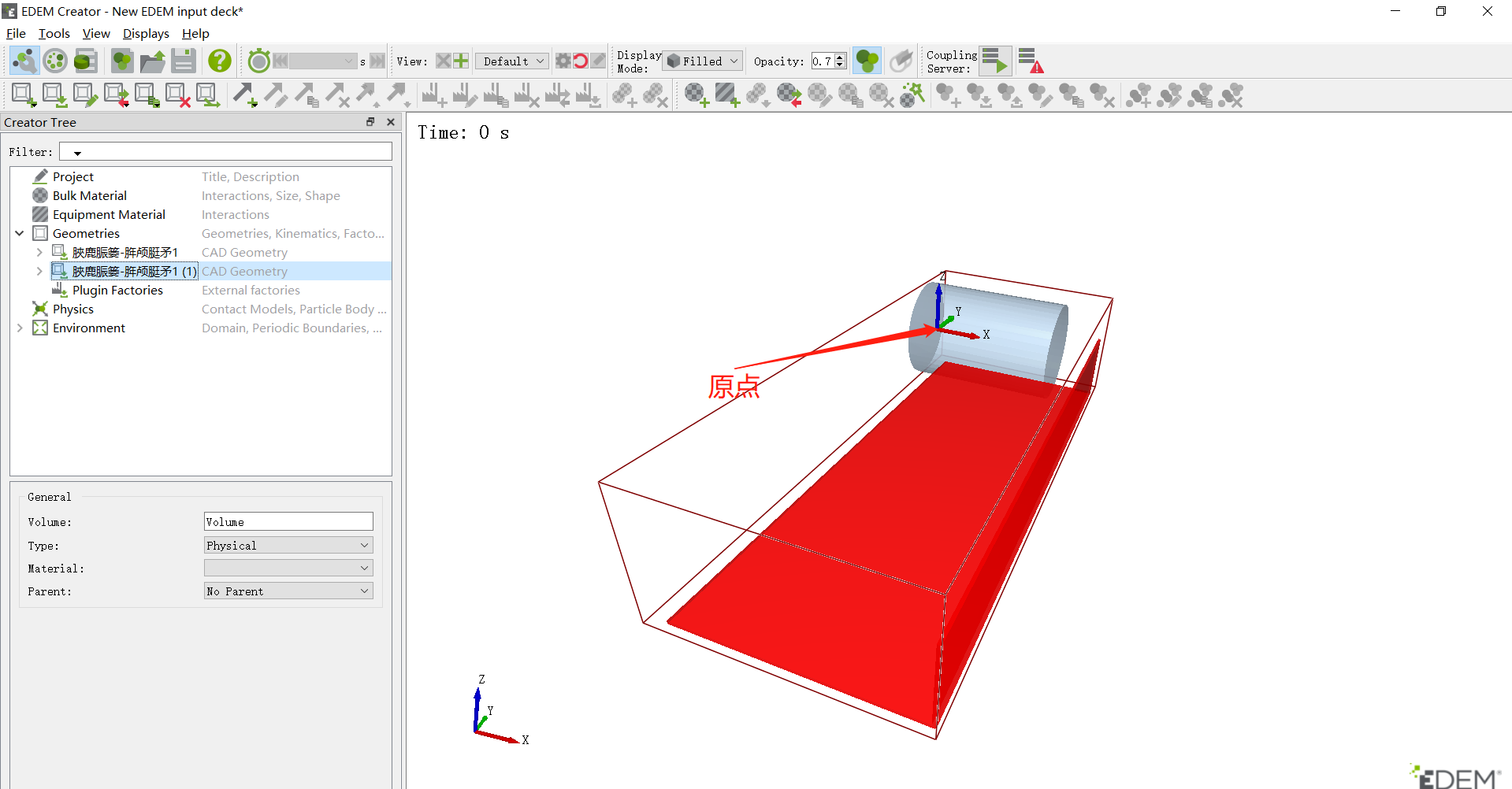Click the copy geometry icon
Image resolution: width=1512 pixels, height=789 pixels.
[x=147, y=95]
